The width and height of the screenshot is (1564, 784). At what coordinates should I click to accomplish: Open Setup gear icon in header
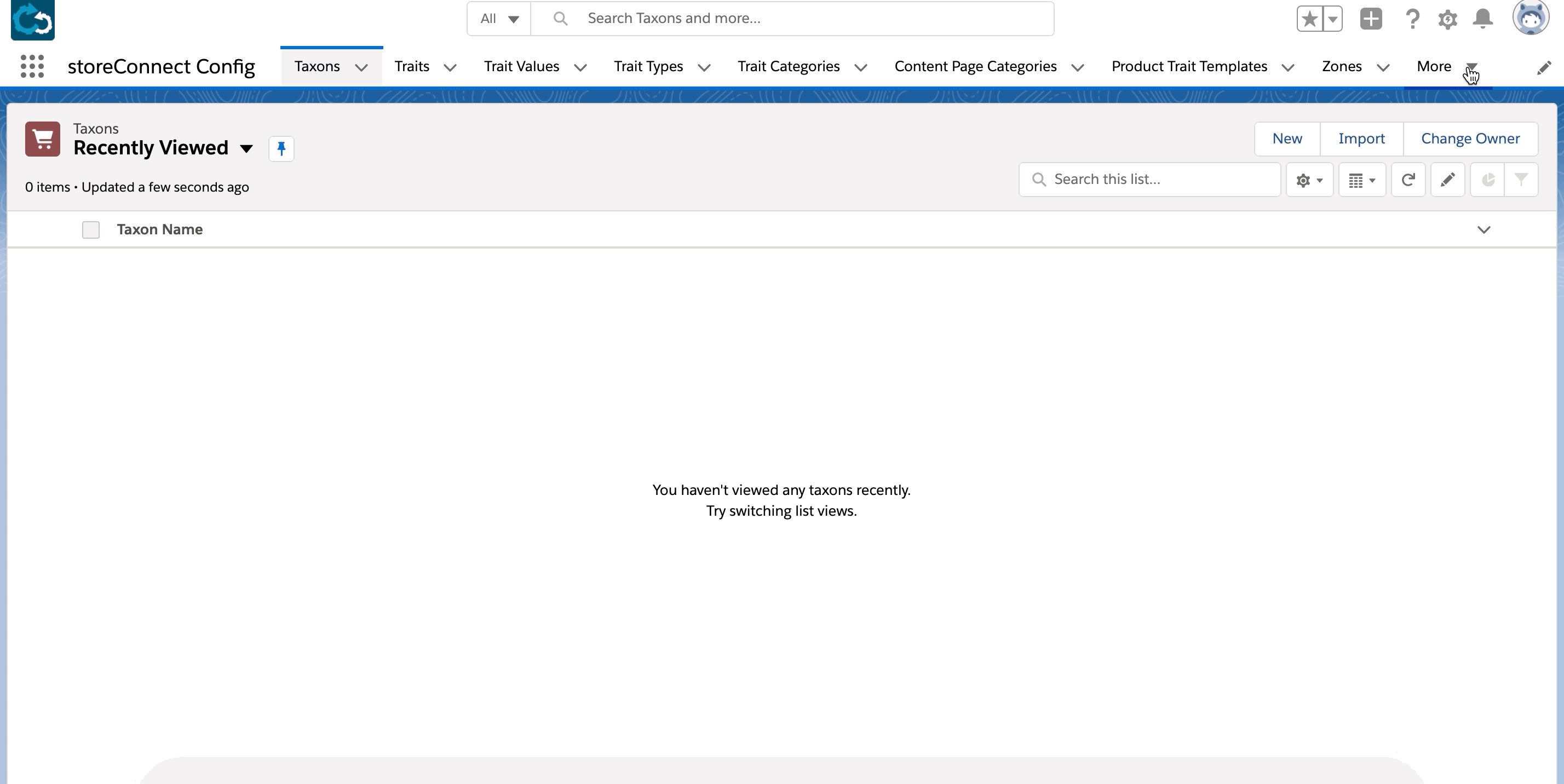click(1447, 19)
